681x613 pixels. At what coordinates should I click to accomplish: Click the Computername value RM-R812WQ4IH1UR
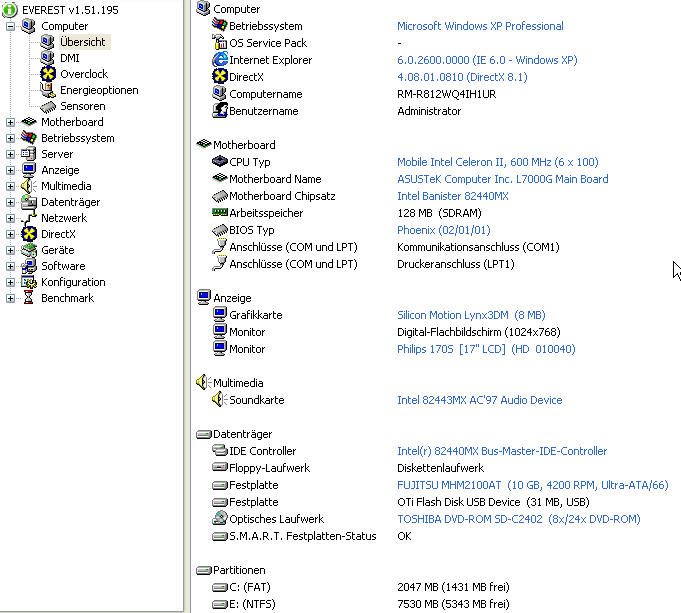click(x=446, y=94)
